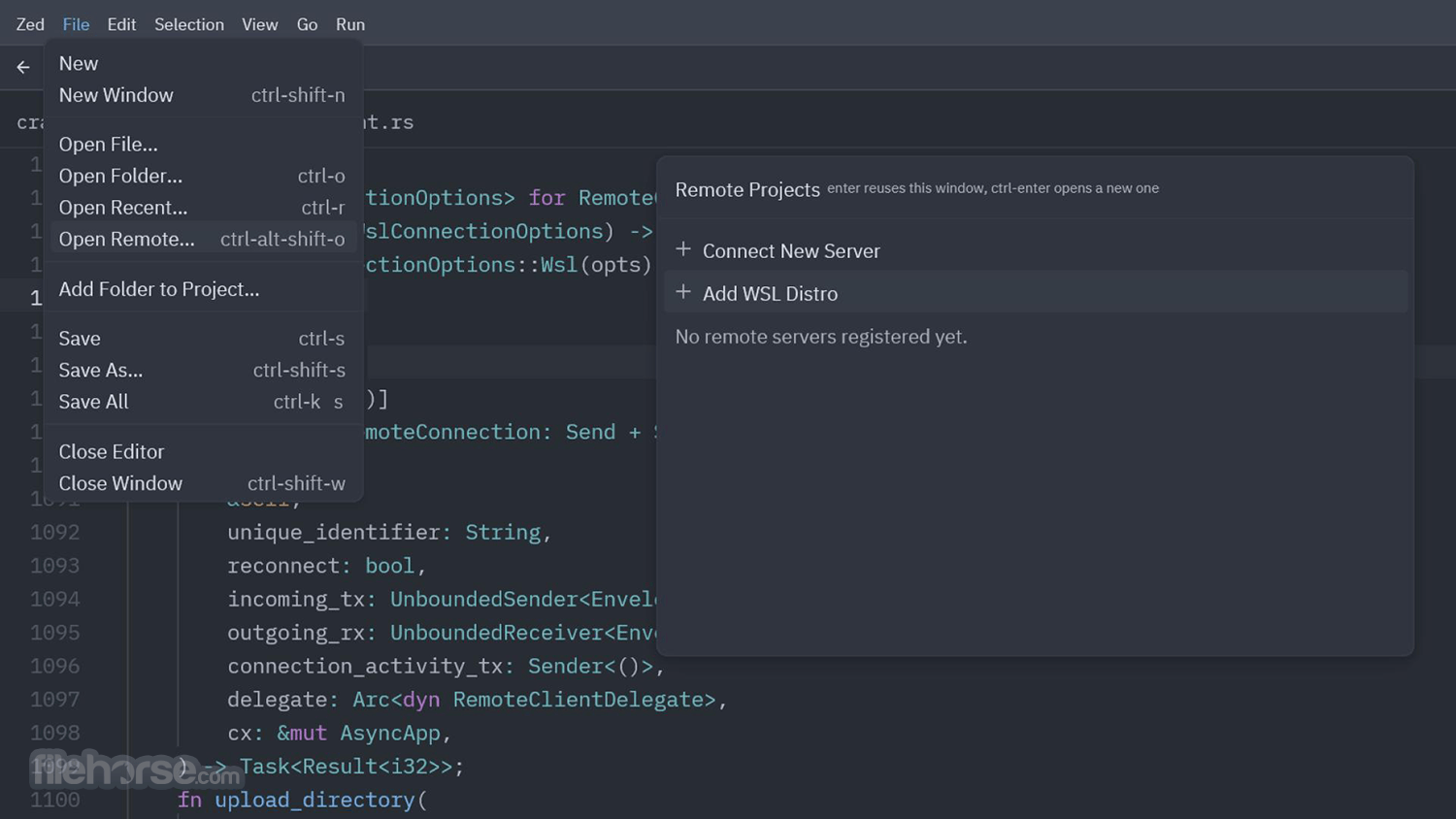This screenshot has width=1456, height=819.
Task: Click line number 1096 in gutter
Action: click(x=54, y=666)
